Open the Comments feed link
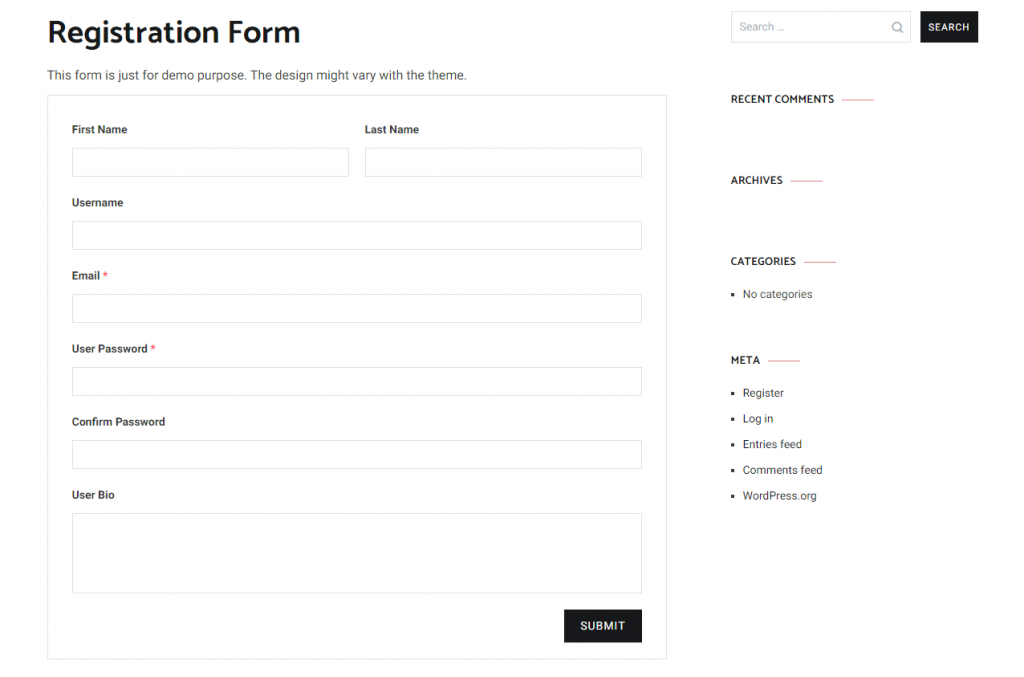The width and height of the screenshot is (1024, 677). [782, 470]
